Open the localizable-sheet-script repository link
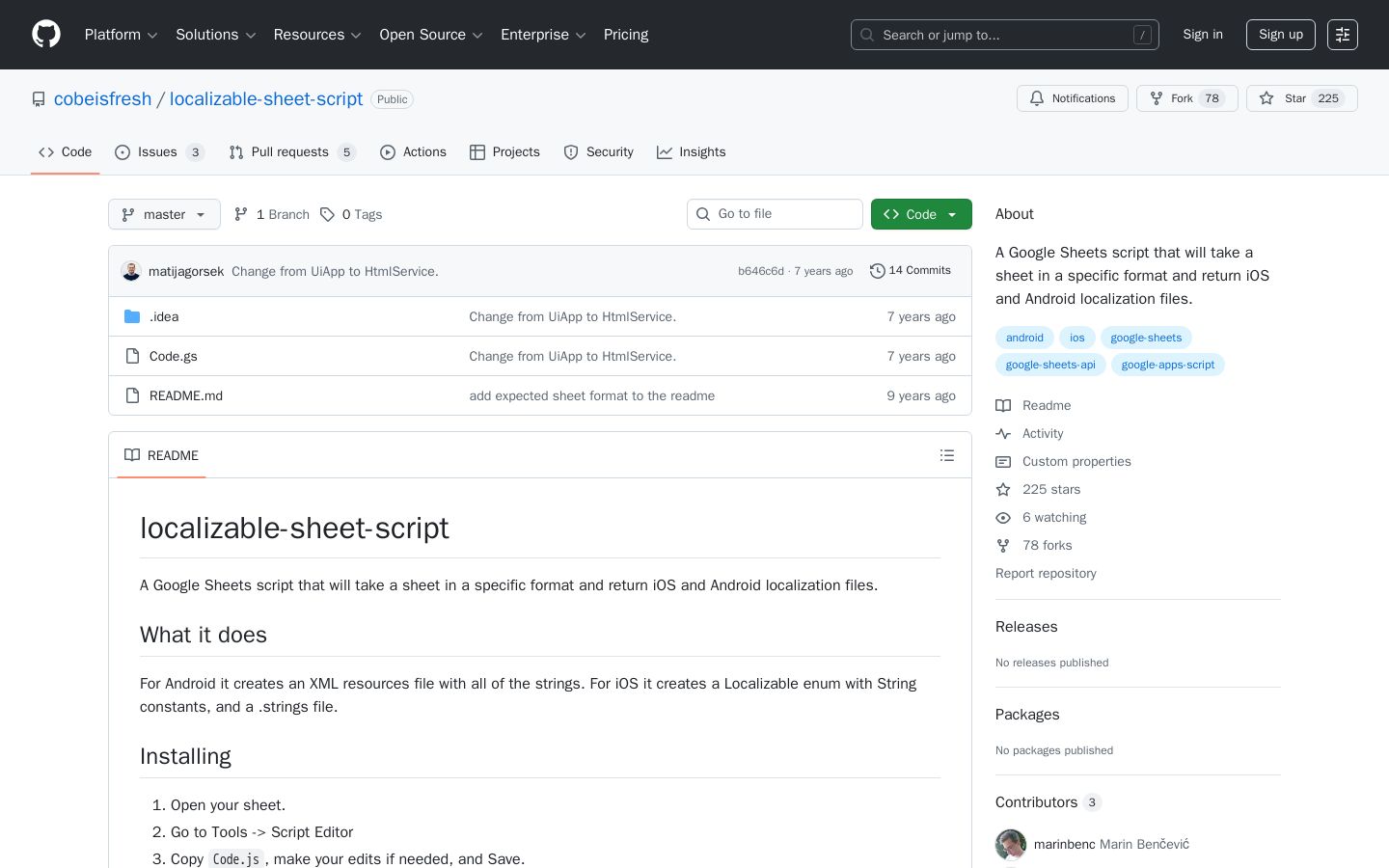Screen dimensions: 1389x868 click(x=266, y=99)
